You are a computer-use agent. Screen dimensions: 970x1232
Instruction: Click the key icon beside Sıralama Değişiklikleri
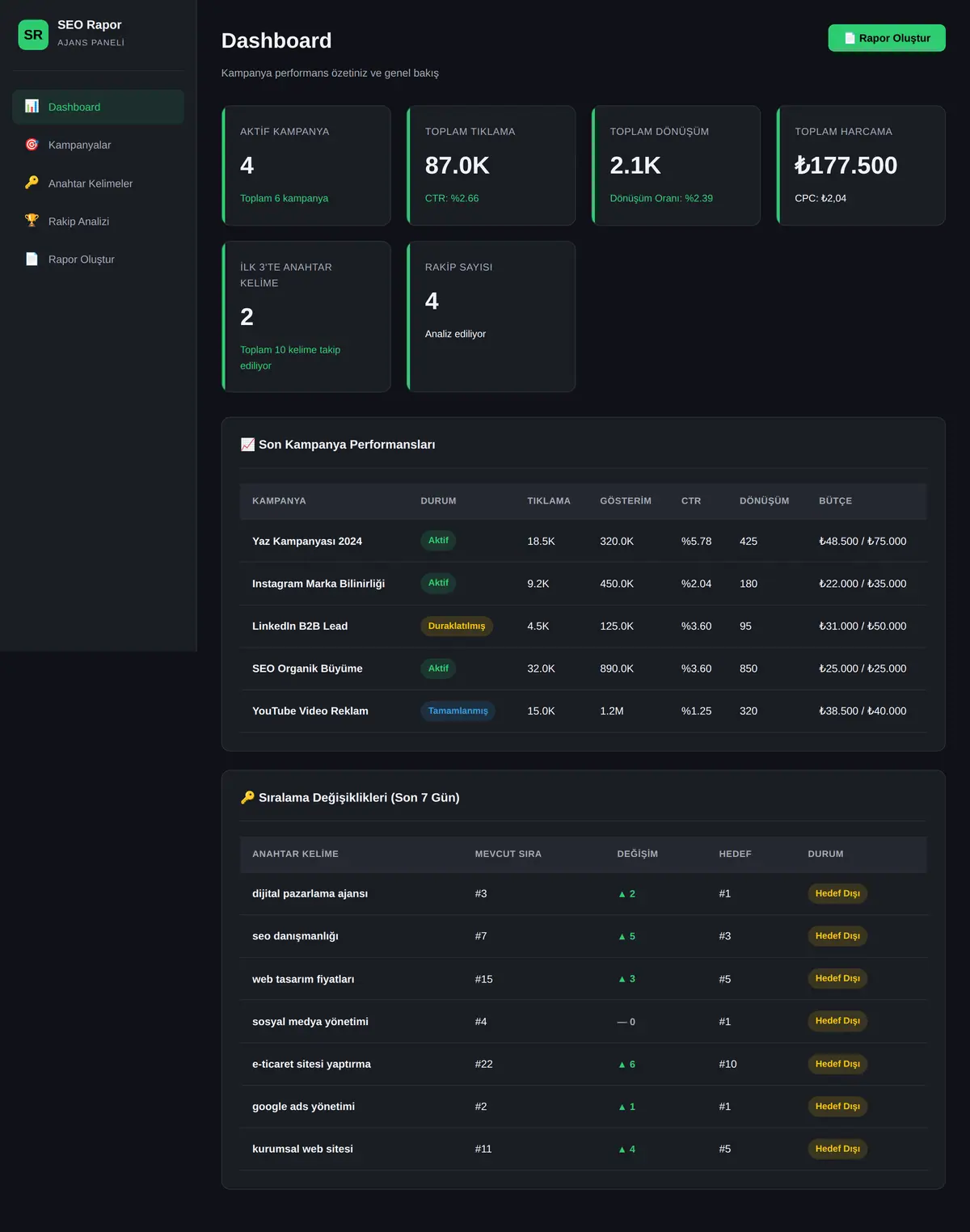pos(247,797)
